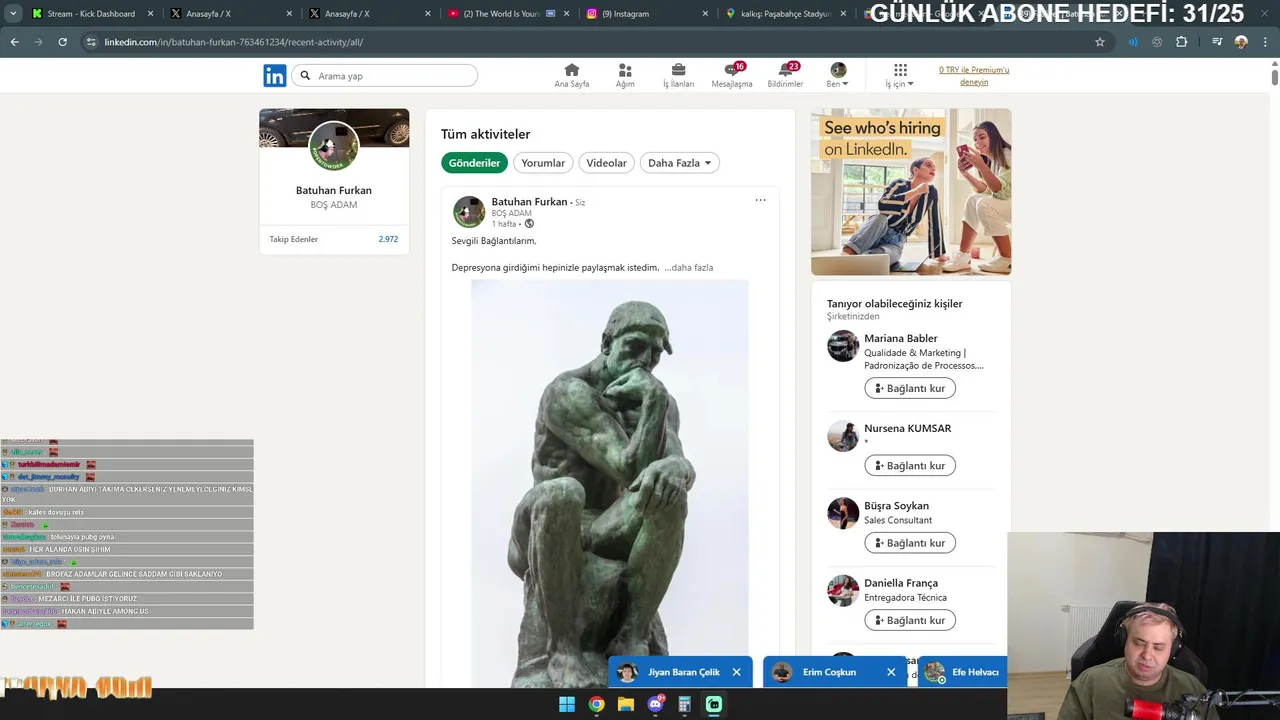Close the Stream - Kick Dashboard tab
1280x720 pixels.
(151, 14)
